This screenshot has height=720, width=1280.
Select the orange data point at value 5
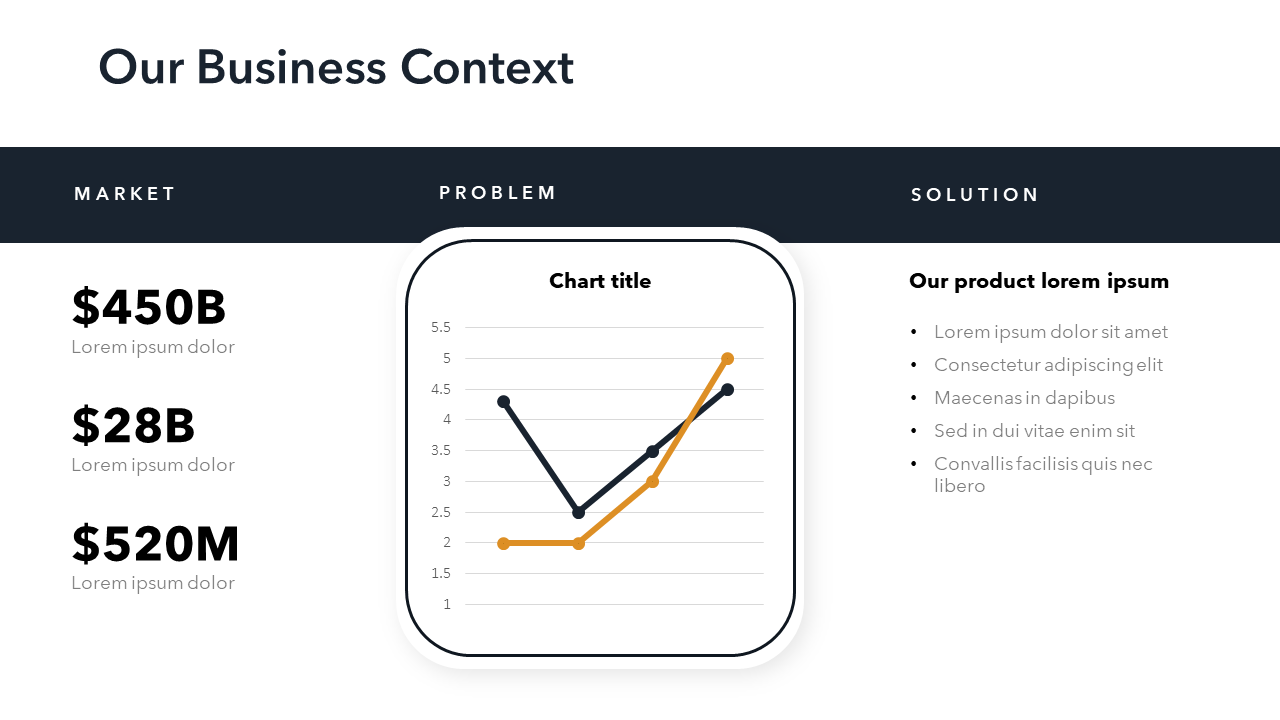(727, 358)
